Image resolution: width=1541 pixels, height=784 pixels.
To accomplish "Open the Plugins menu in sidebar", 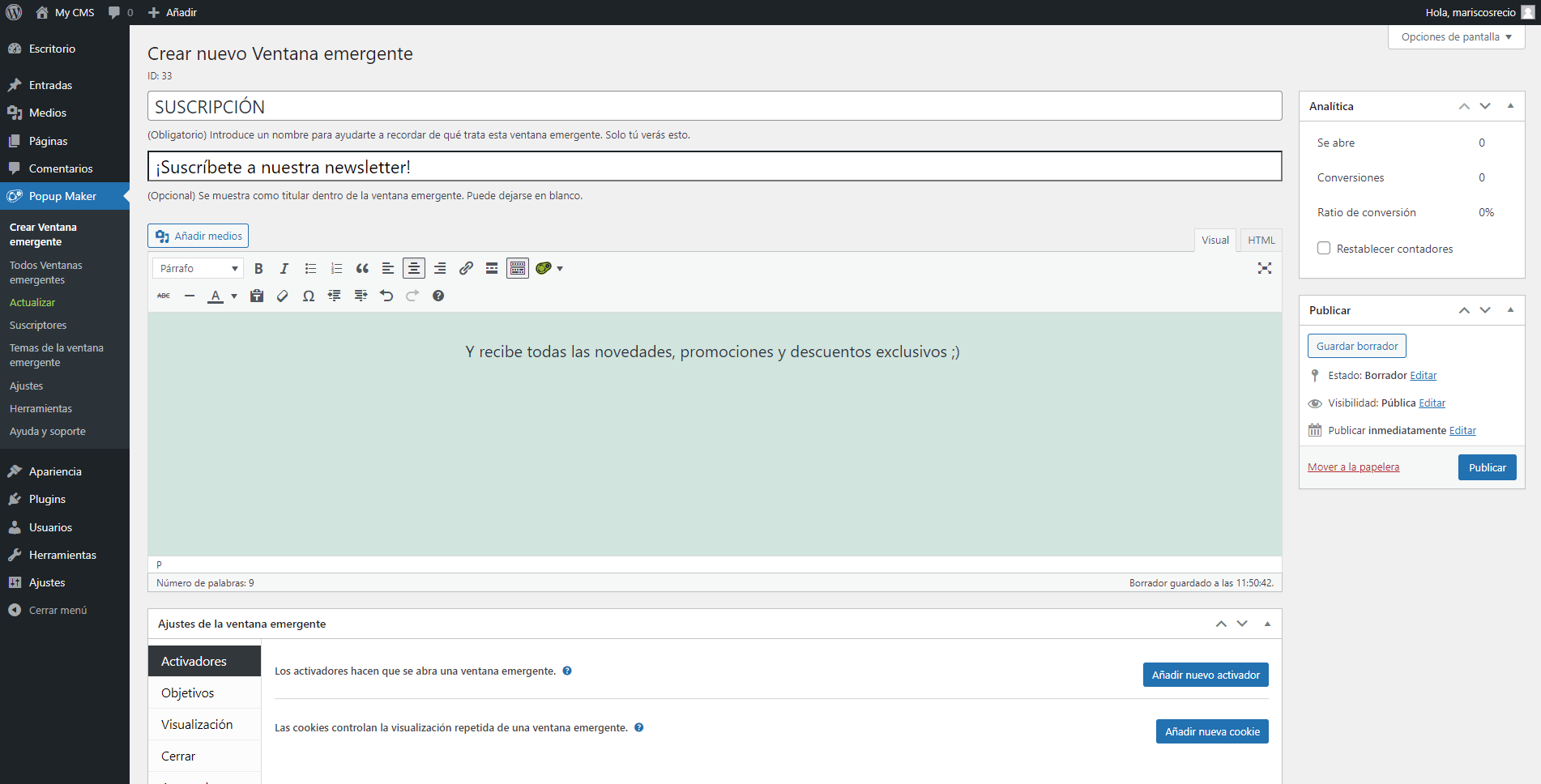I will 65,499.
